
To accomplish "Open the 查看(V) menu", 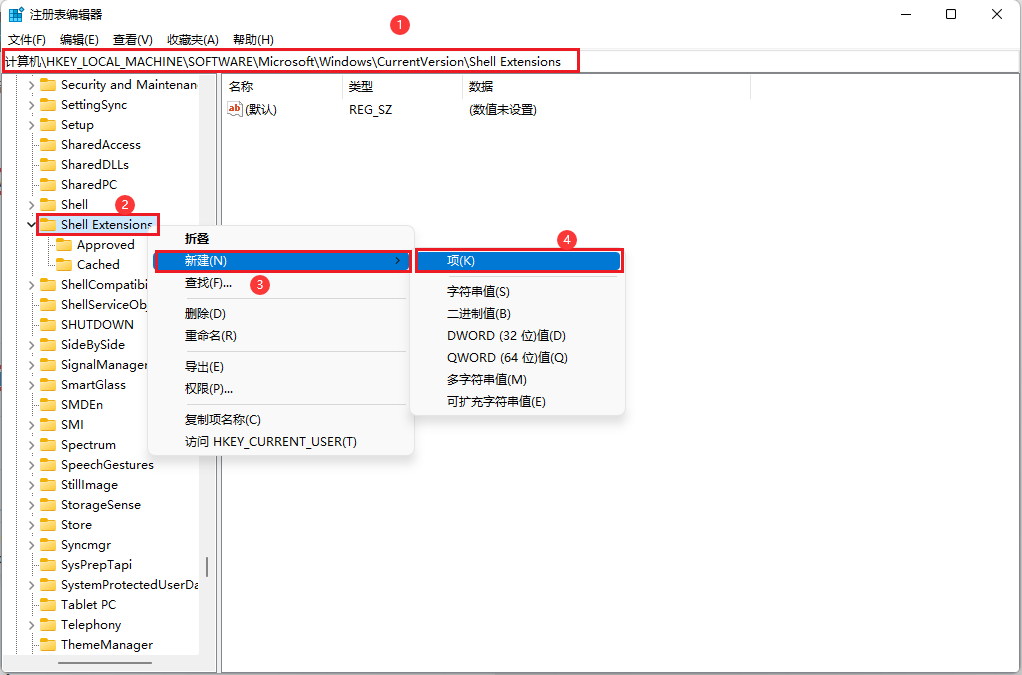I will tap(133, 39).
